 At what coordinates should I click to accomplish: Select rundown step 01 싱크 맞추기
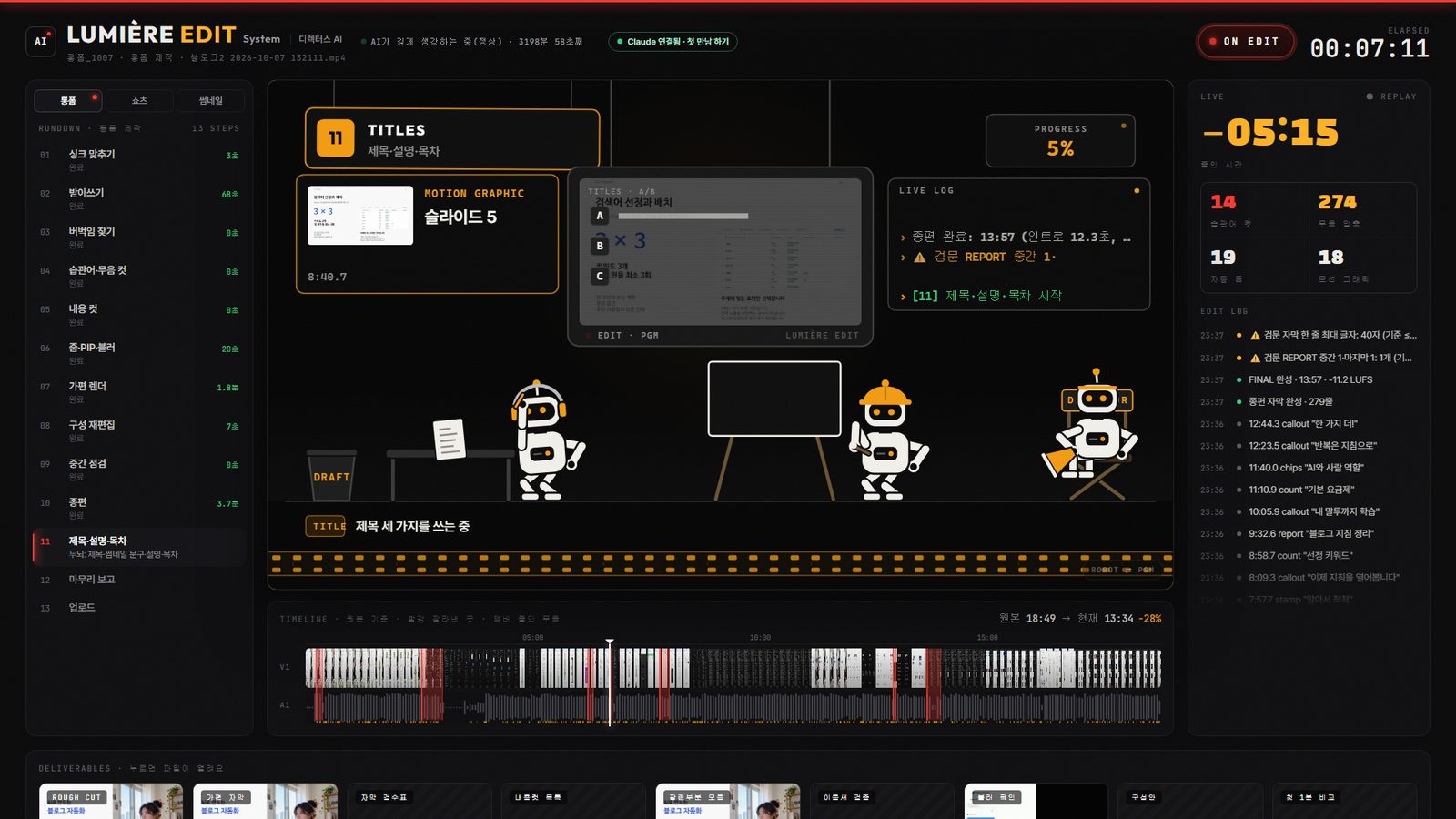139,159
